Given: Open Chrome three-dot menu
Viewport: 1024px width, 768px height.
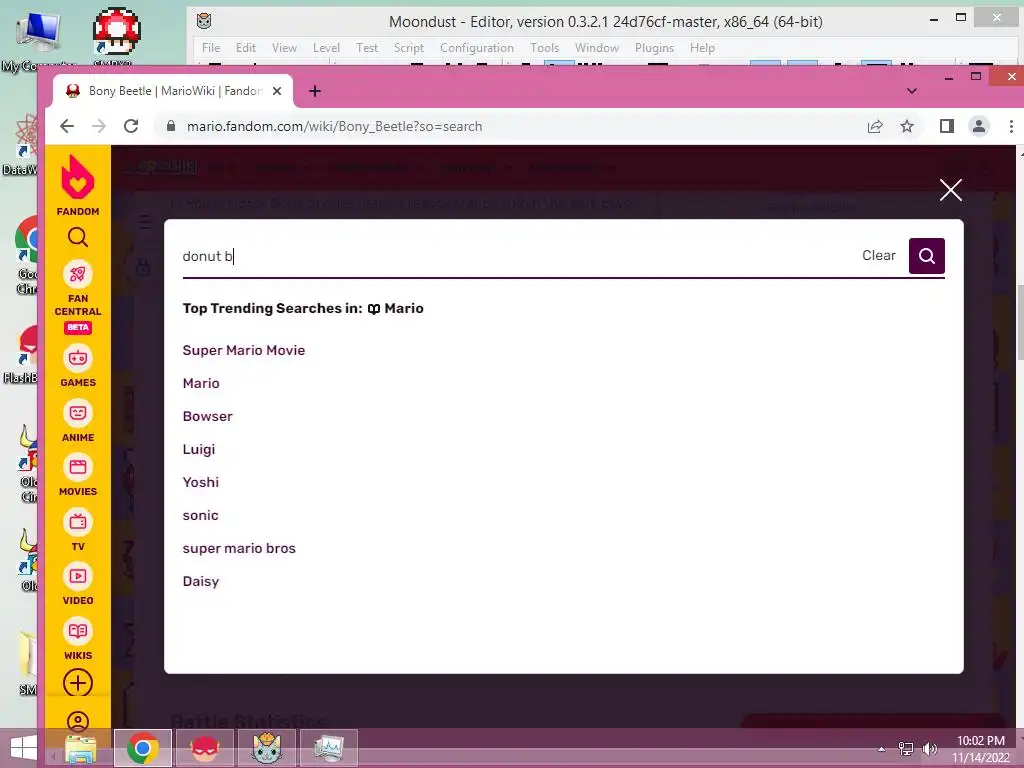Looking at the screenshot, I should click(x=1011, y=126).
